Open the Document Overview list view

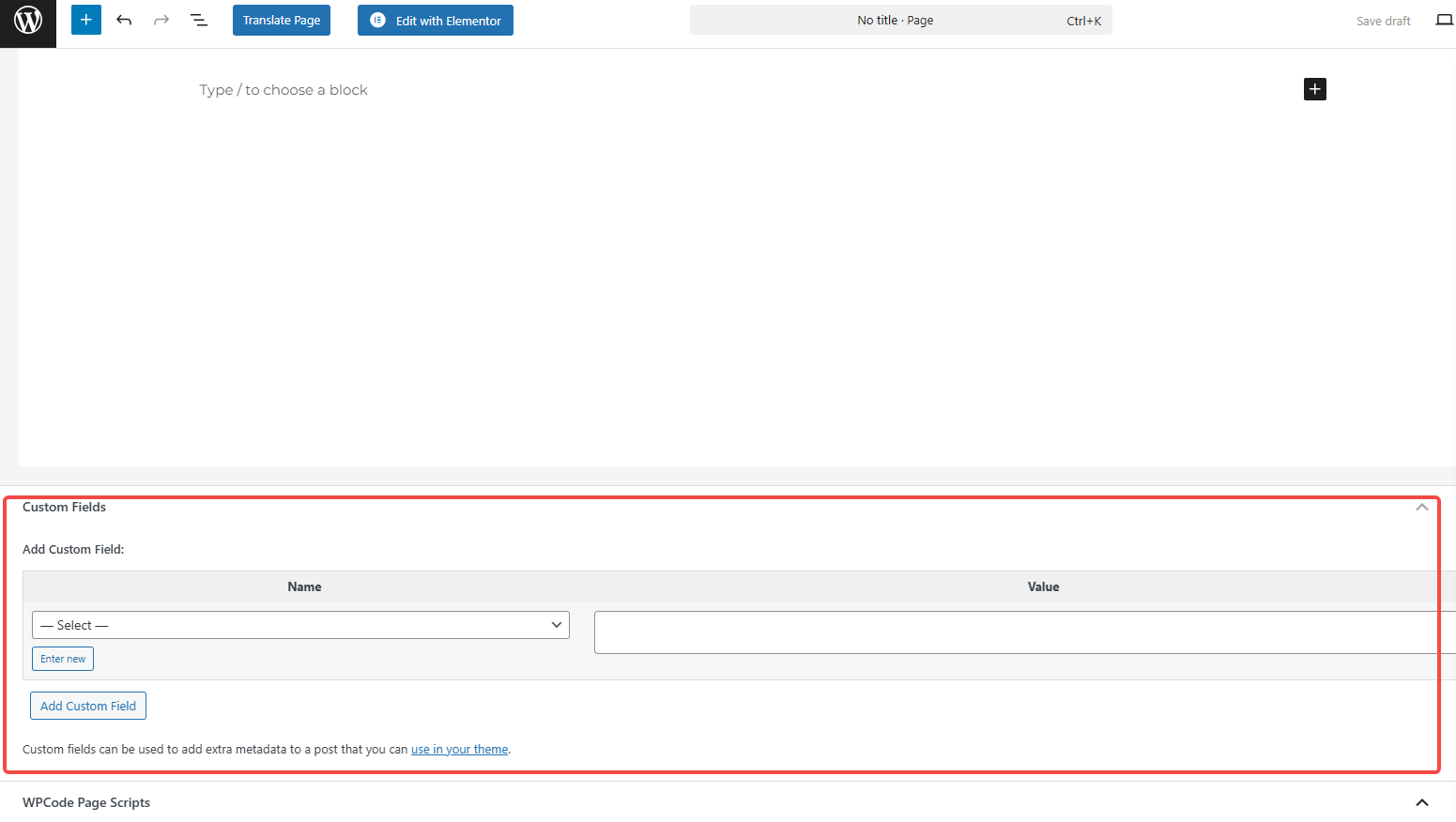198,19
